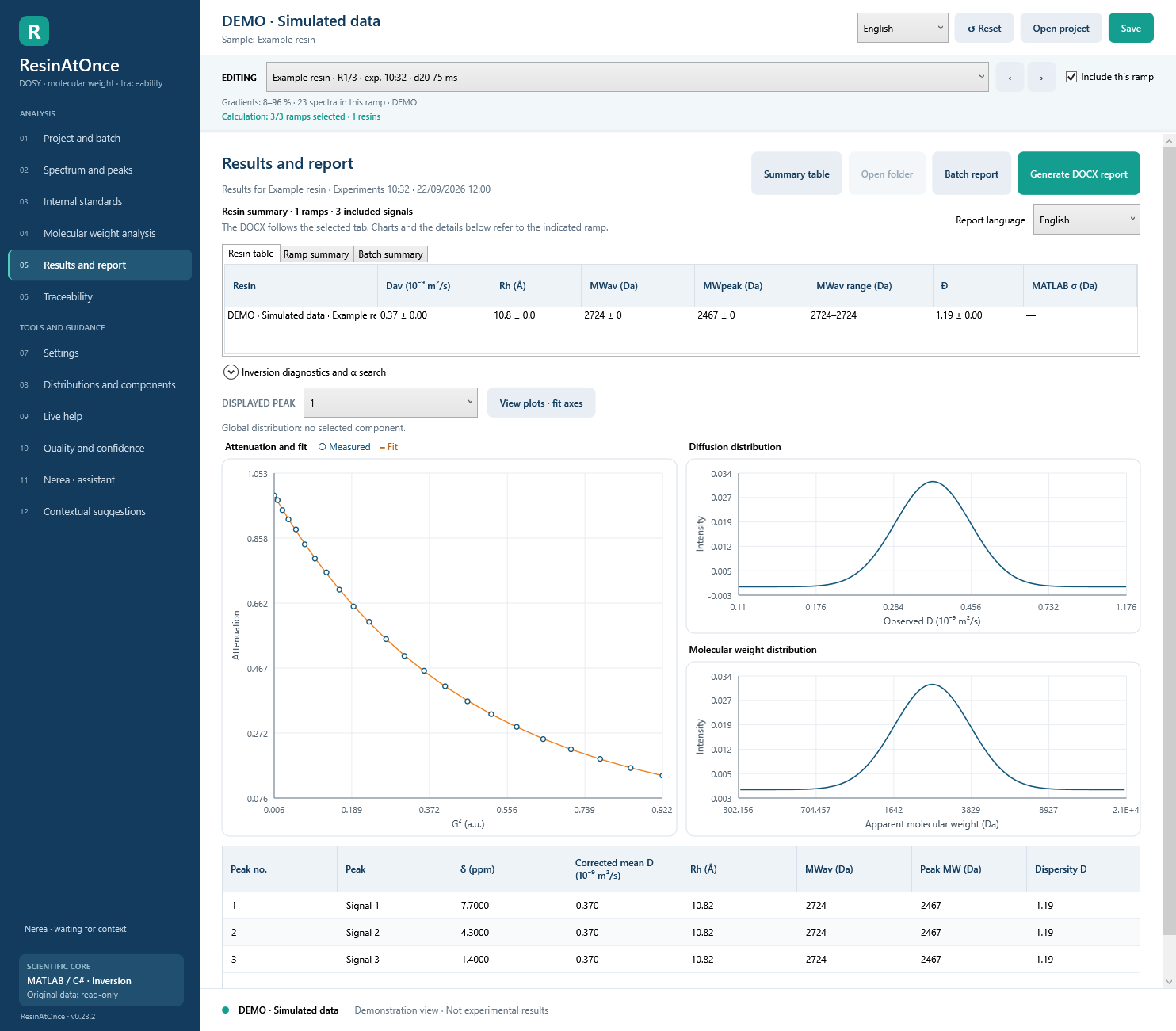
Task: Open the Displayed peak dropdown
Action: coord(391,403)
